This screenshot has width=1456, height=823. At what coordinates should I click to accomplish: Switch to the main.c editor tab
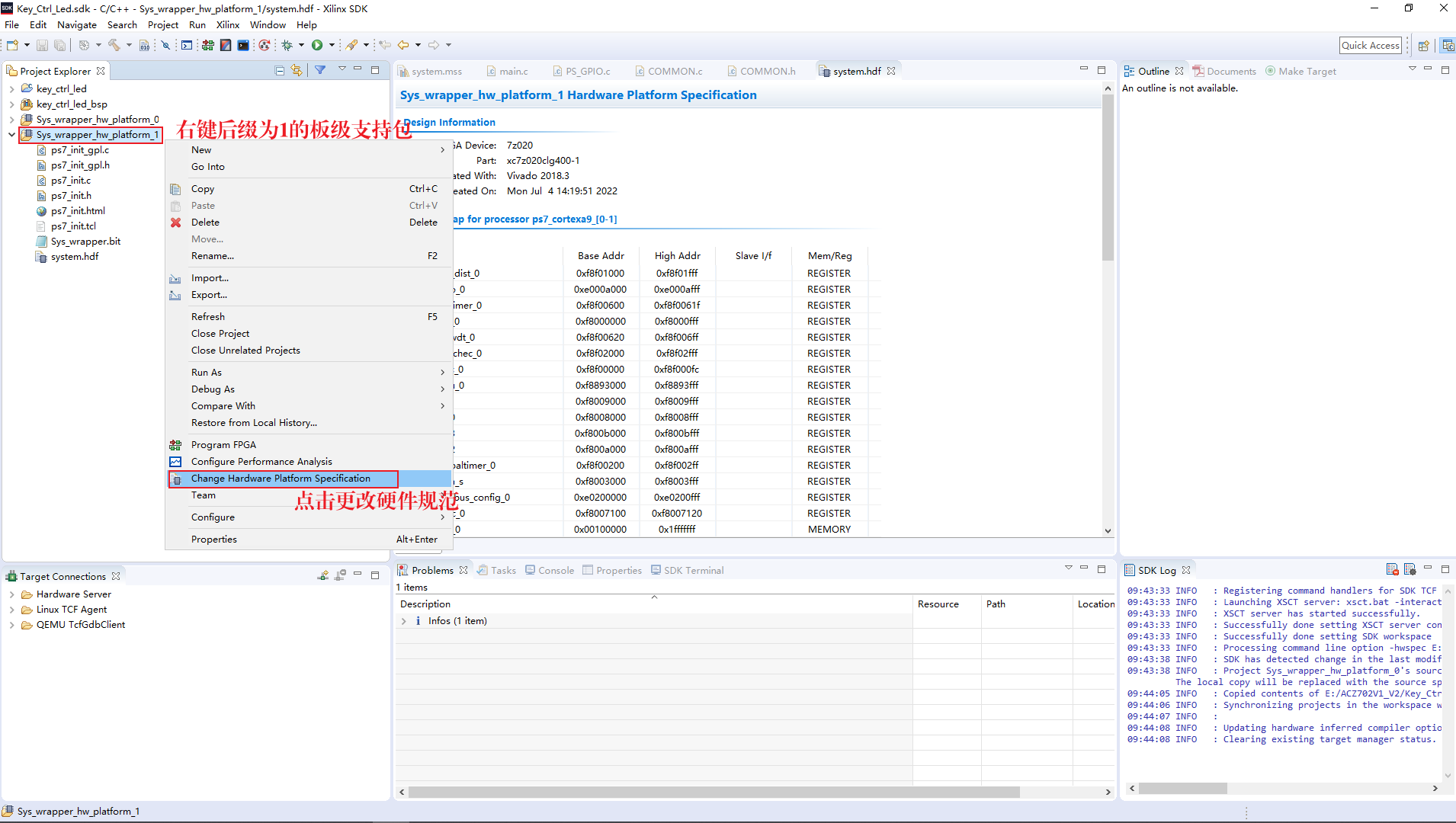(508, 71)
